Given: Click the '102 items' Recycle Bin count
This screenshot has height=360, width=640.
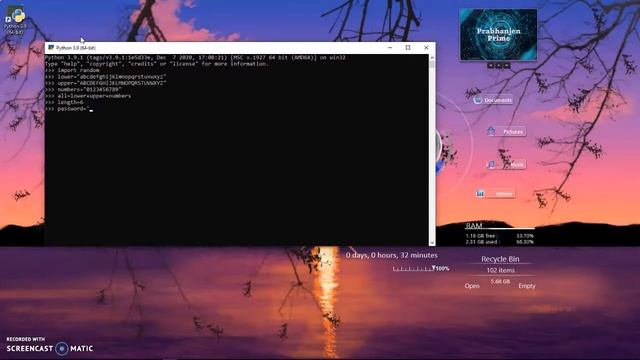Looking at the screenshot, I should pos(500,270).
